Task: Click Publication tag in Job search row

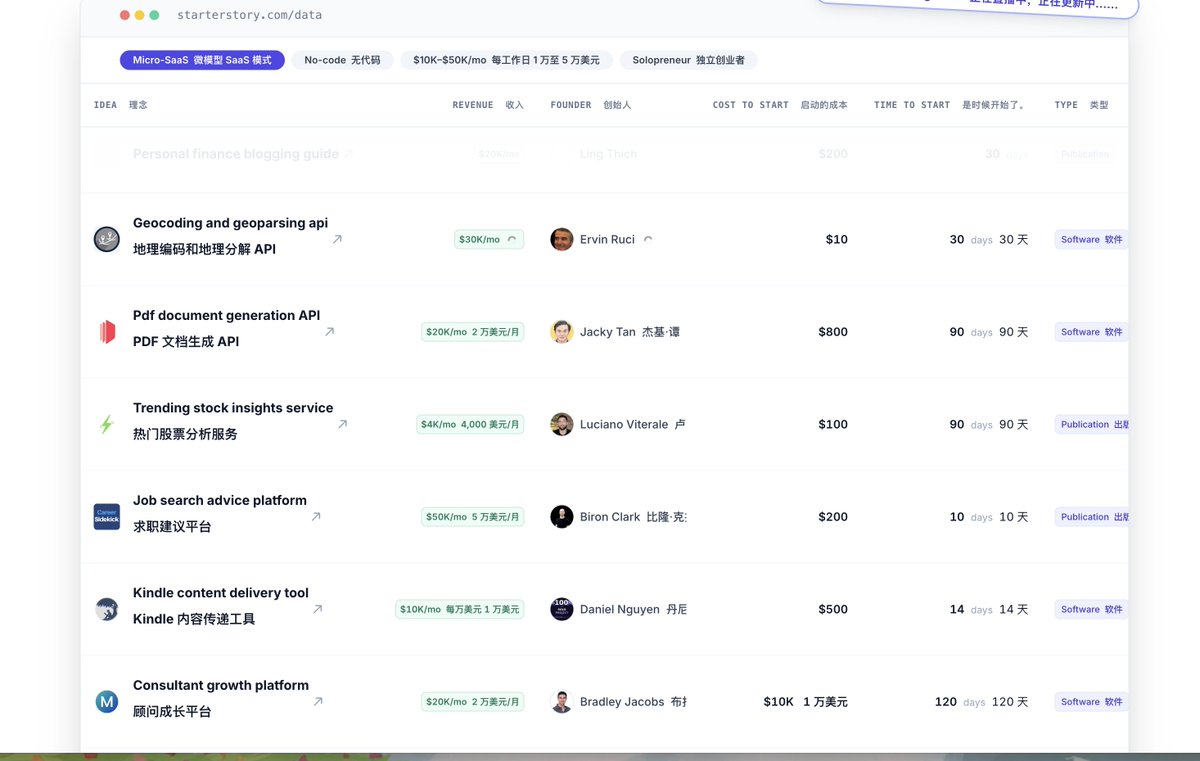Action: pyautogui.click(x=1091, y=517)
